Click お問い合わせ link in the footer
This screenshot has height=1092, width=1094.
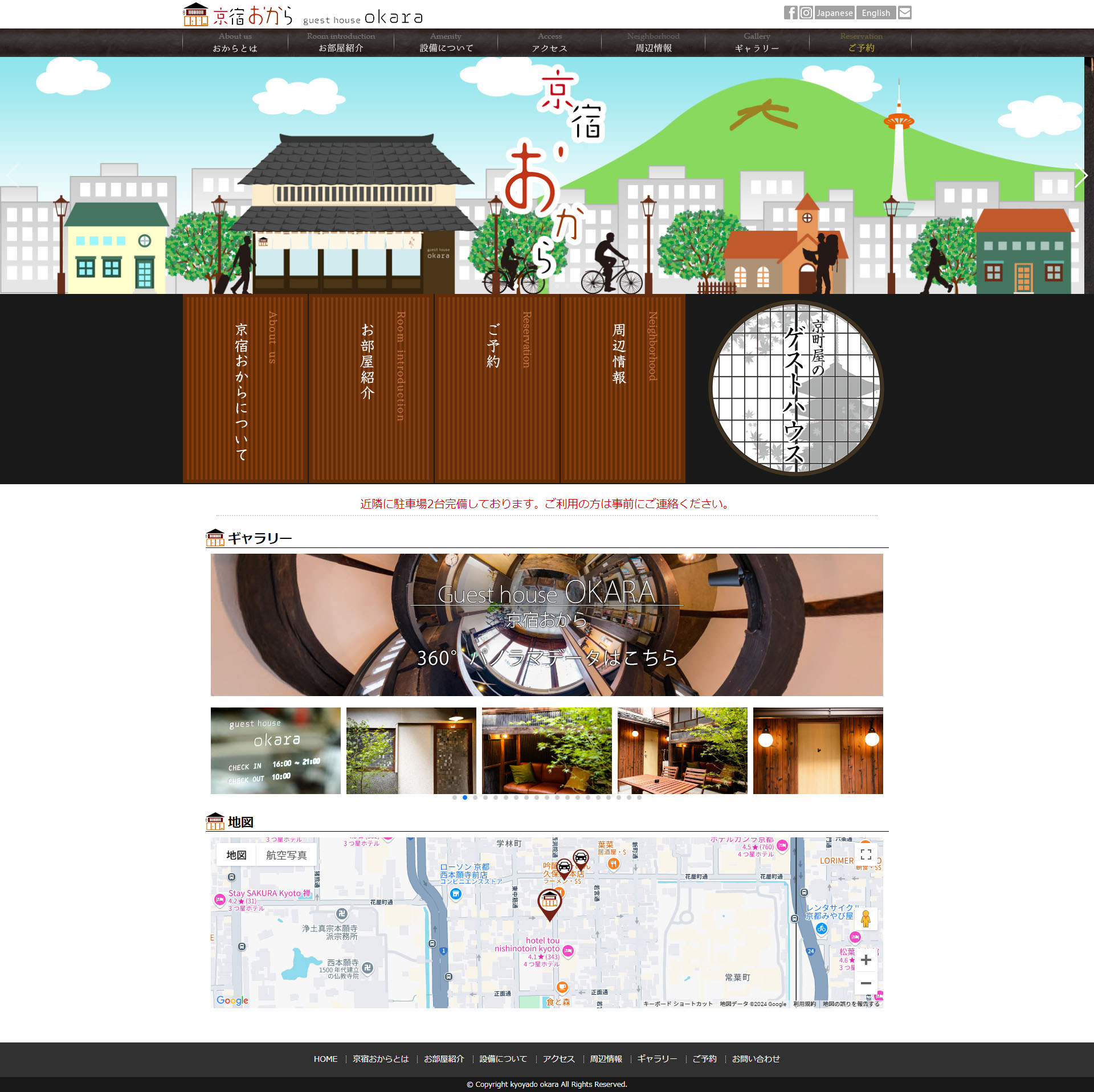[x=756, y=1058]
